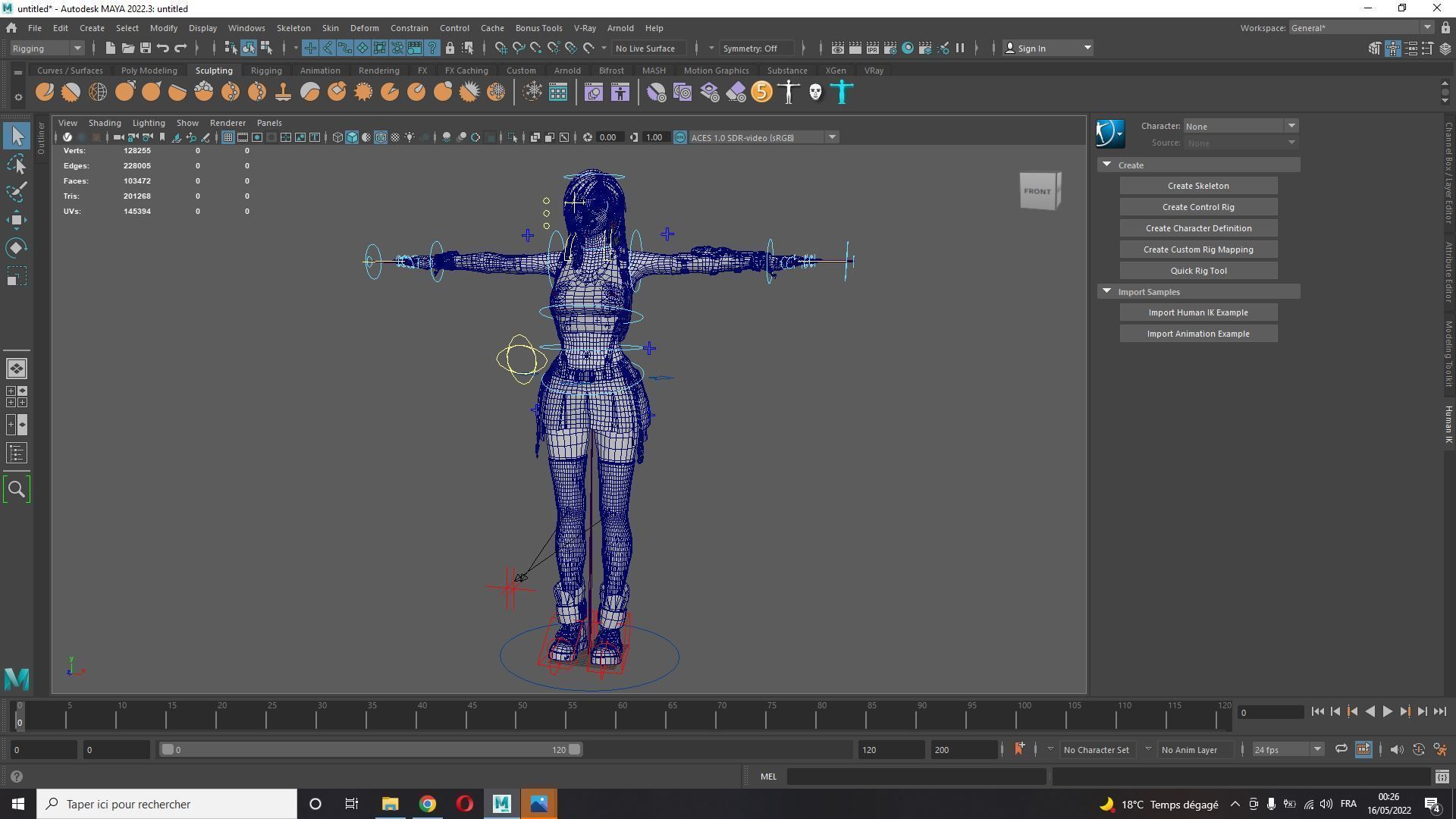
Task: Open the Skeleton menu
Action: click(x=293, y=28)
